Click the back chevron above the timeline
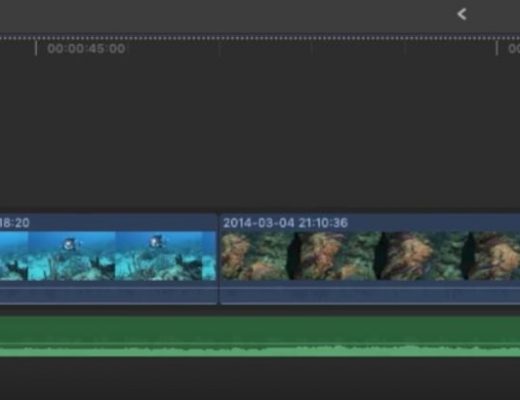 click(462, 14)
